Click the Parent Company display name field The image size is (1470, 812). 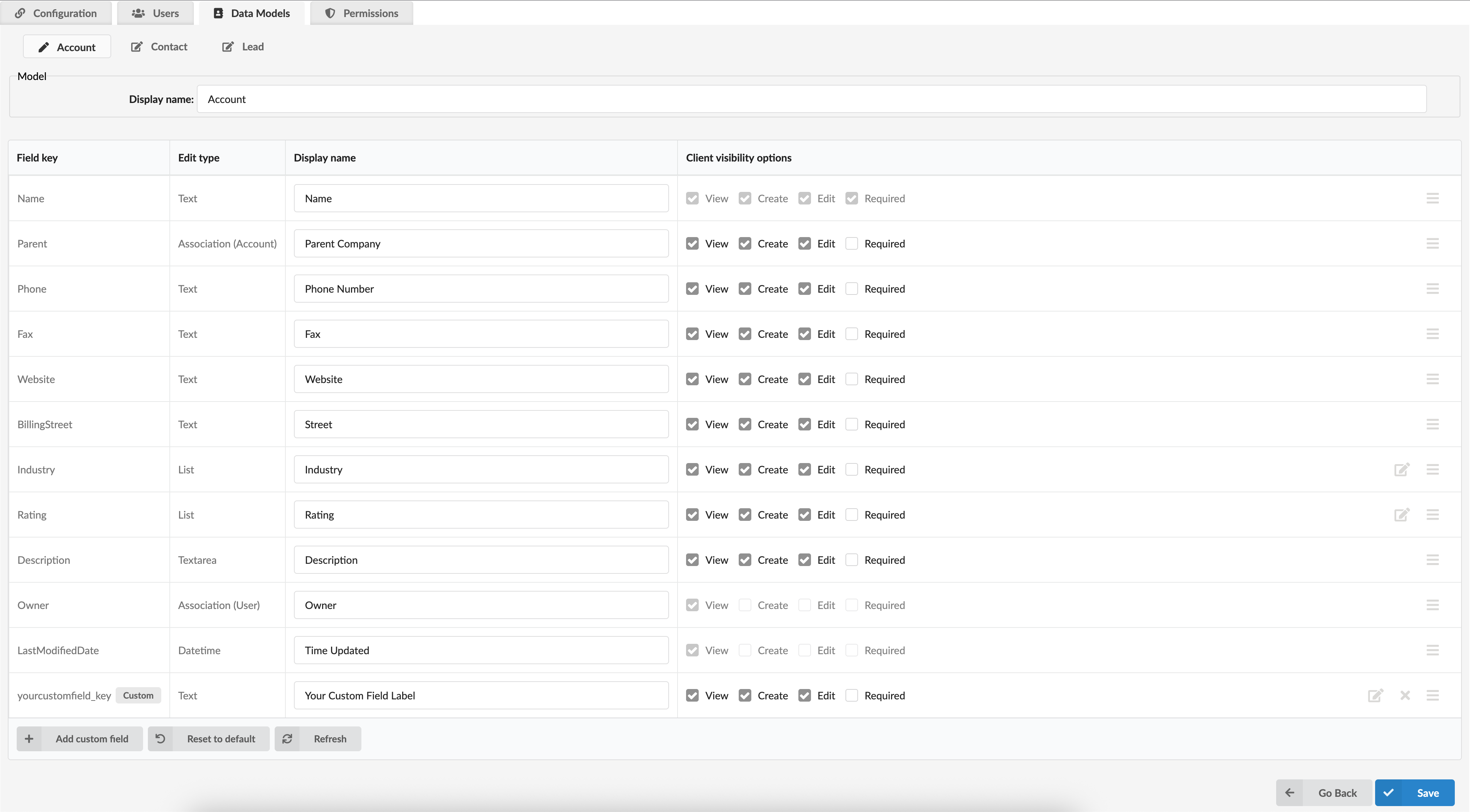coord(481,243)
